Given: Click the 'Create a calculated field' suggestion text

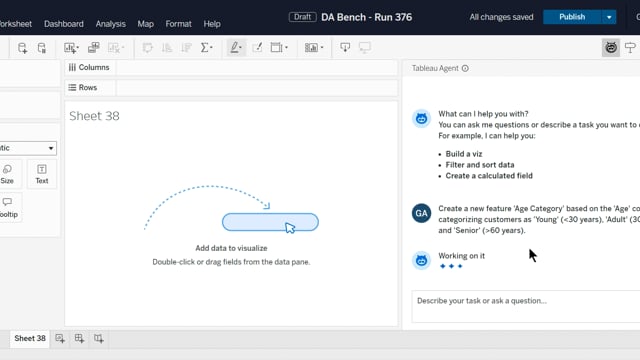Looking at the screenshot, I should [x=489, y=176].
